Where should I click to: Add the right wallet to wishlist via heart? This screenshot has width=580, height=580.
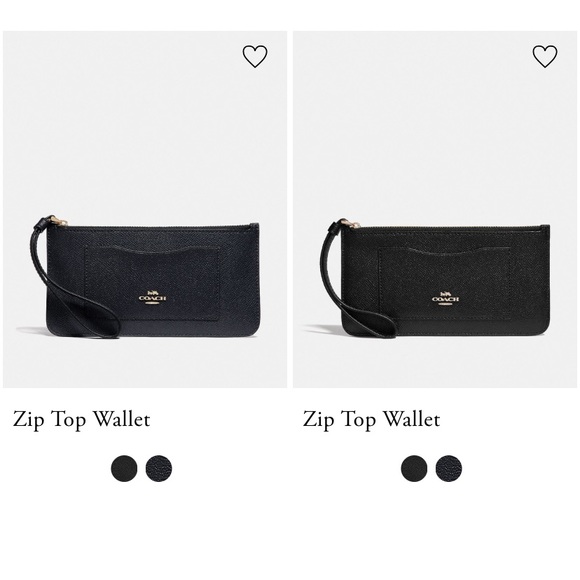point(545,57)
